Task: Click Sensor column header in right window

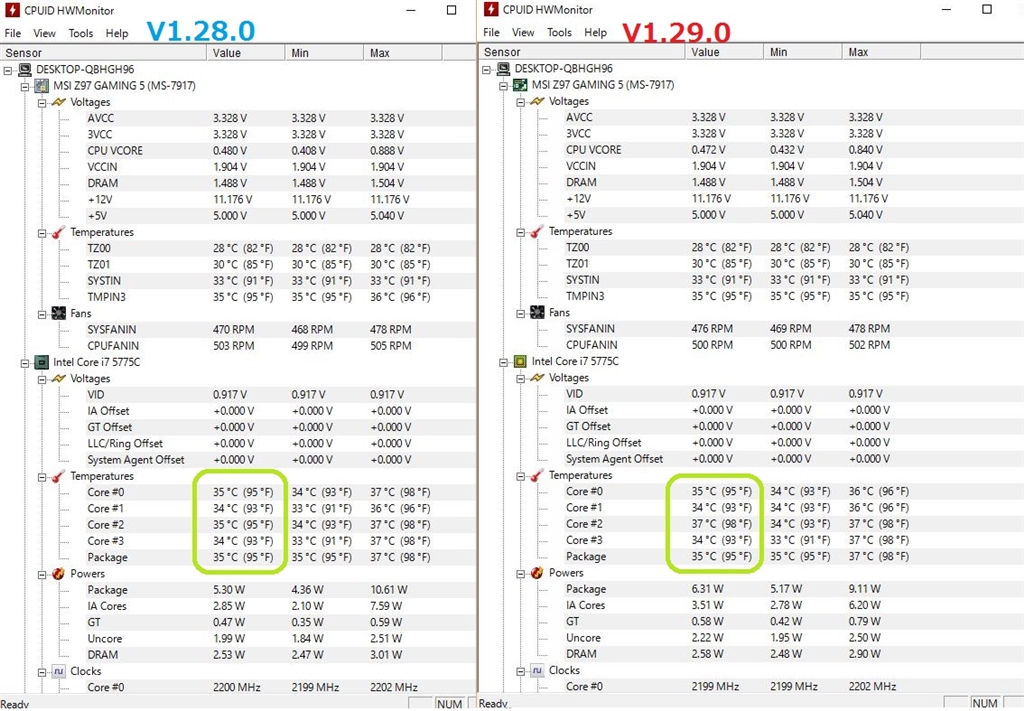Action: [x=583, y=52]
